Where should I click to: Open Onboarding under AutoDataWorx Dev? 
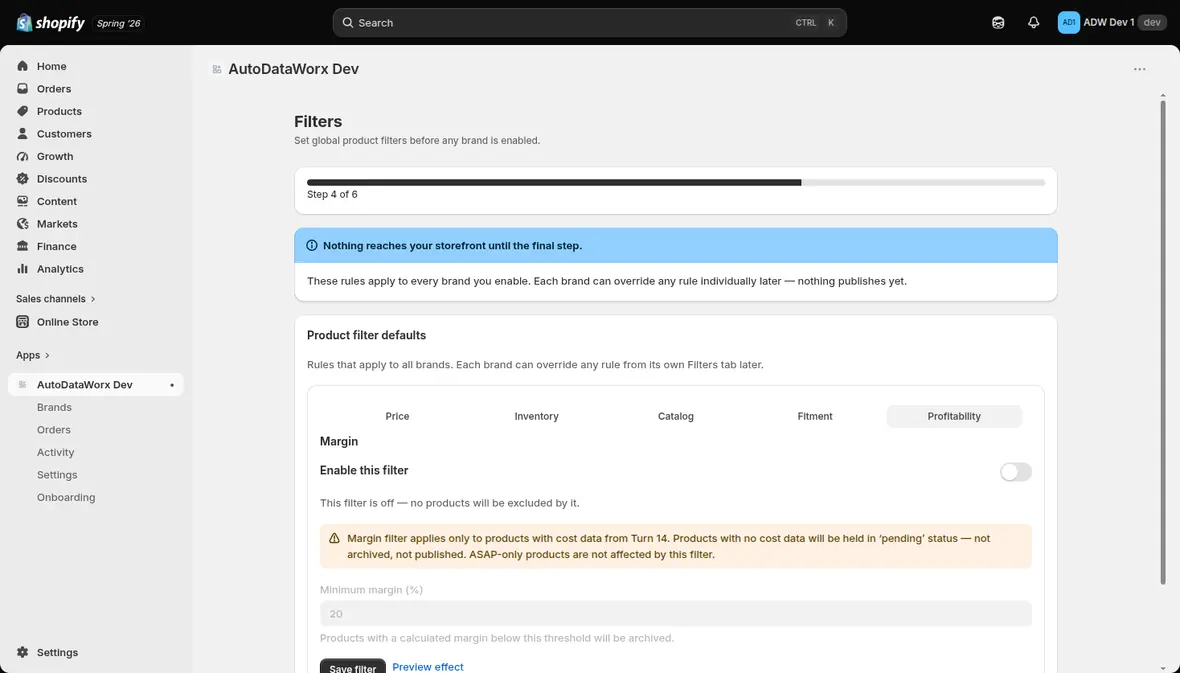tap(66, 498)
